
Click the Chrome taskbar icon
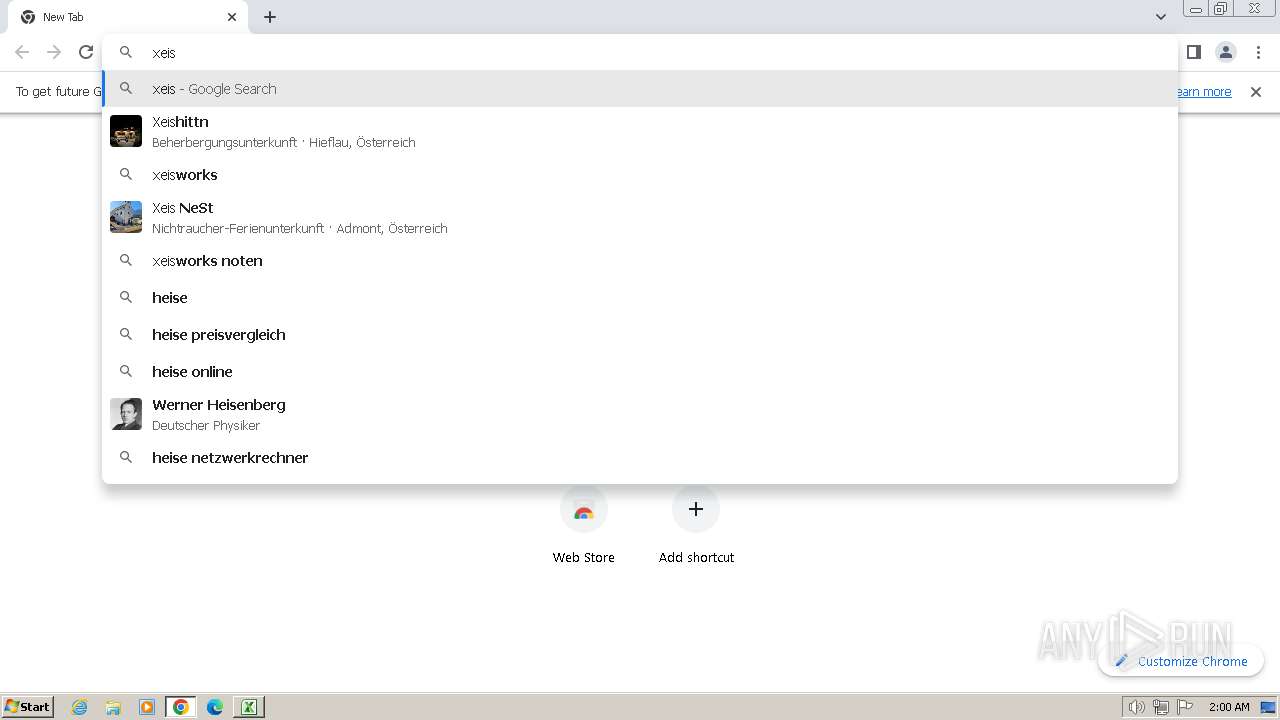point(181,707)
